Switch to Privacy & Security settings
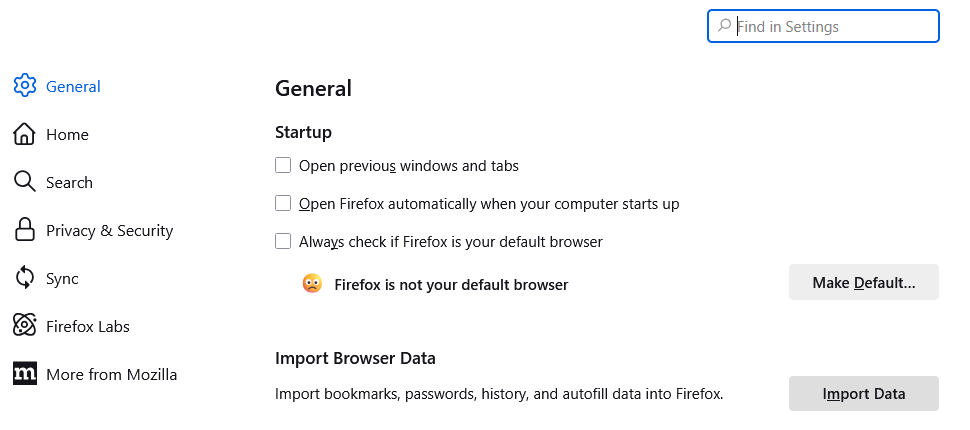970x430 pixels. coord(109,230)
